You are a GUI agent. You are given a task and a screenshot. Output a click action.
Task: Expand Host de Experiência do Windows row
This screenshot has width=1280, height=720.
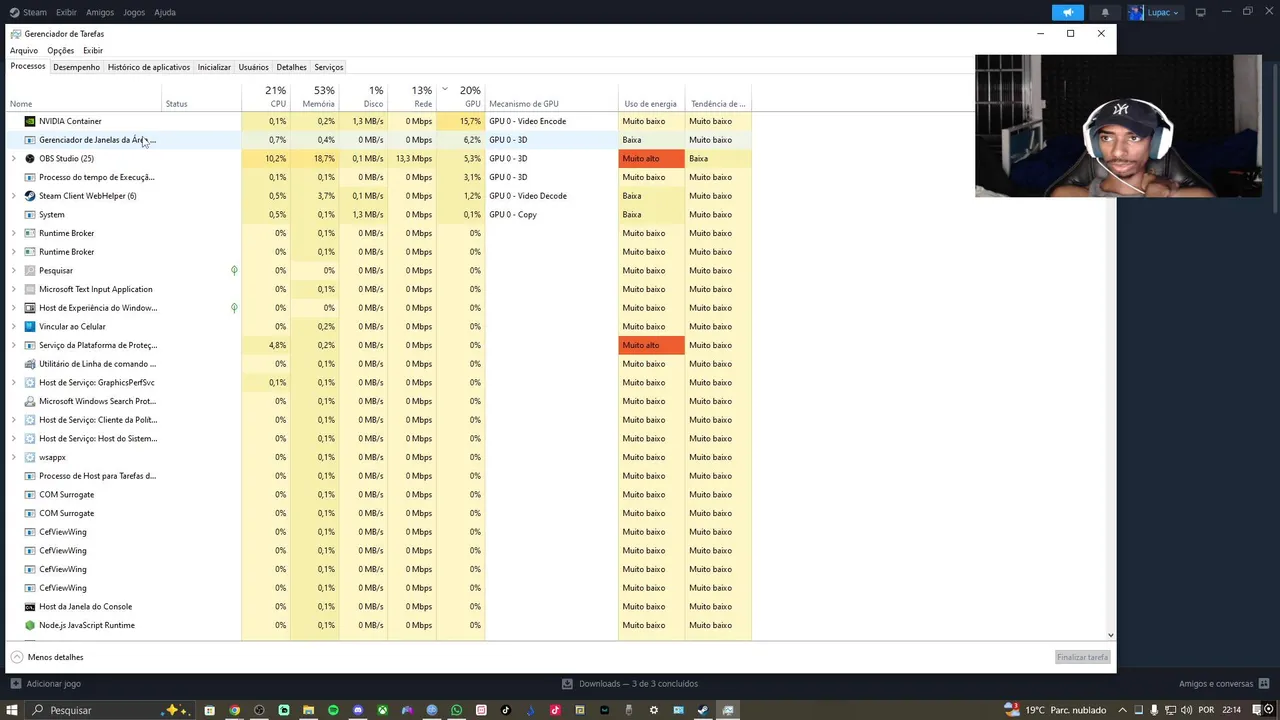tap(13, 308)
